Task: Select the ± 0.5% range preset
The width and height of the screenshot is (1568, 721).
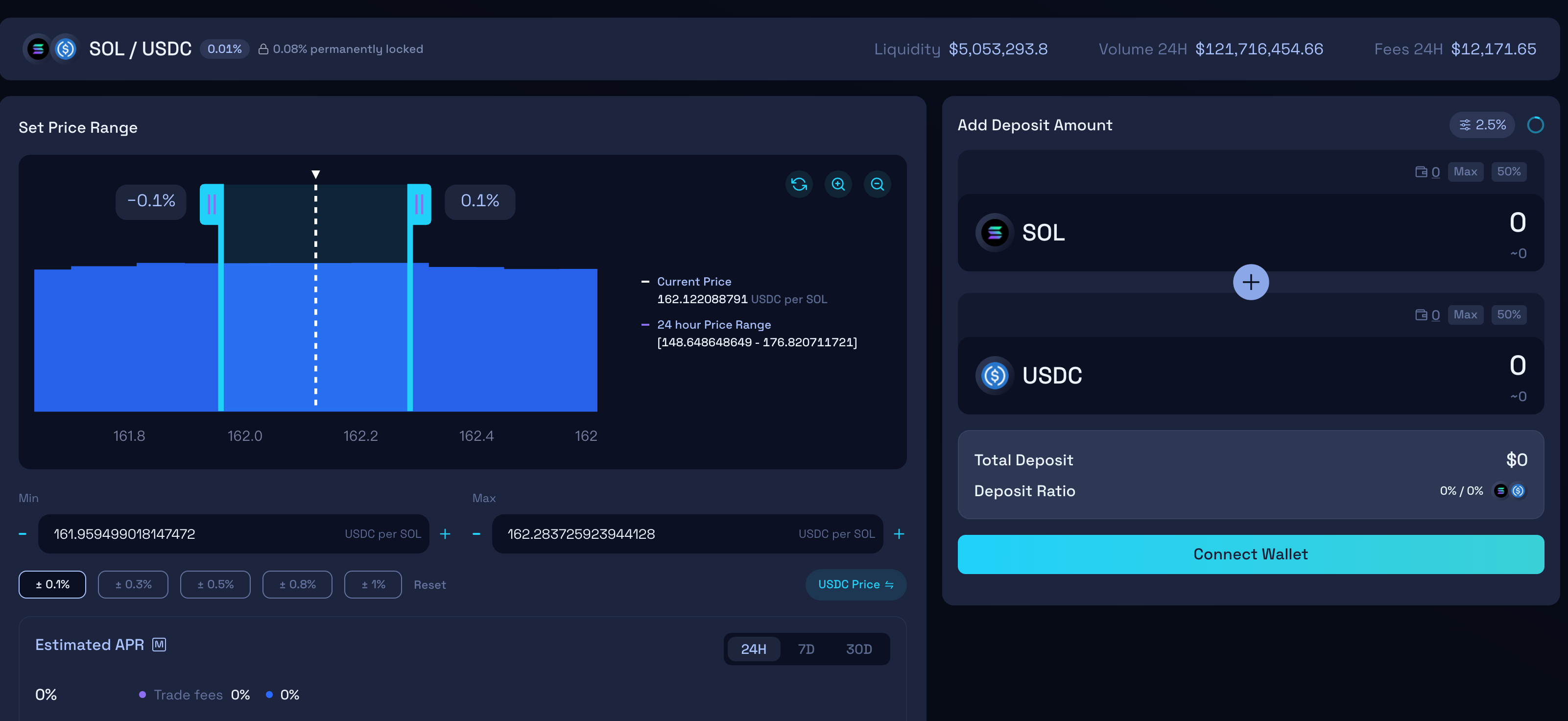Action: pyautogui.click(x=215, y=584)
